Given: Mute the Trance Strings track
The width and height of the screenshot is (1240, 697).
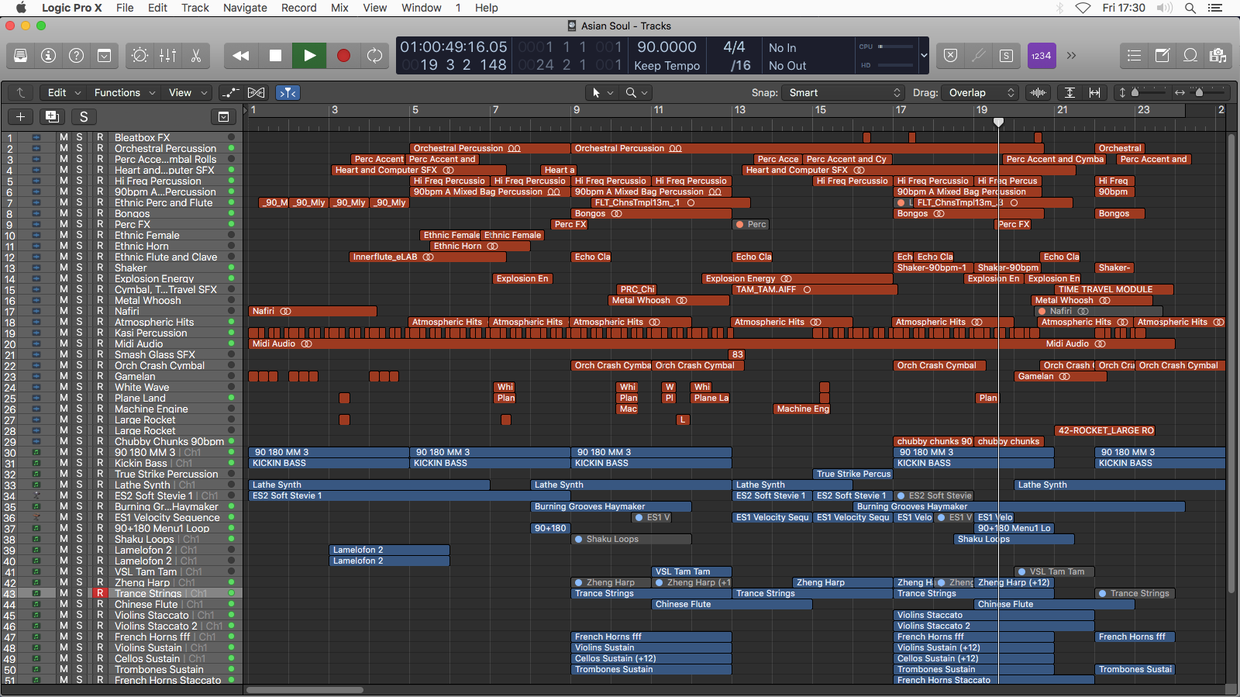Looking at the screenshot, I should click(x=63, y=592).
